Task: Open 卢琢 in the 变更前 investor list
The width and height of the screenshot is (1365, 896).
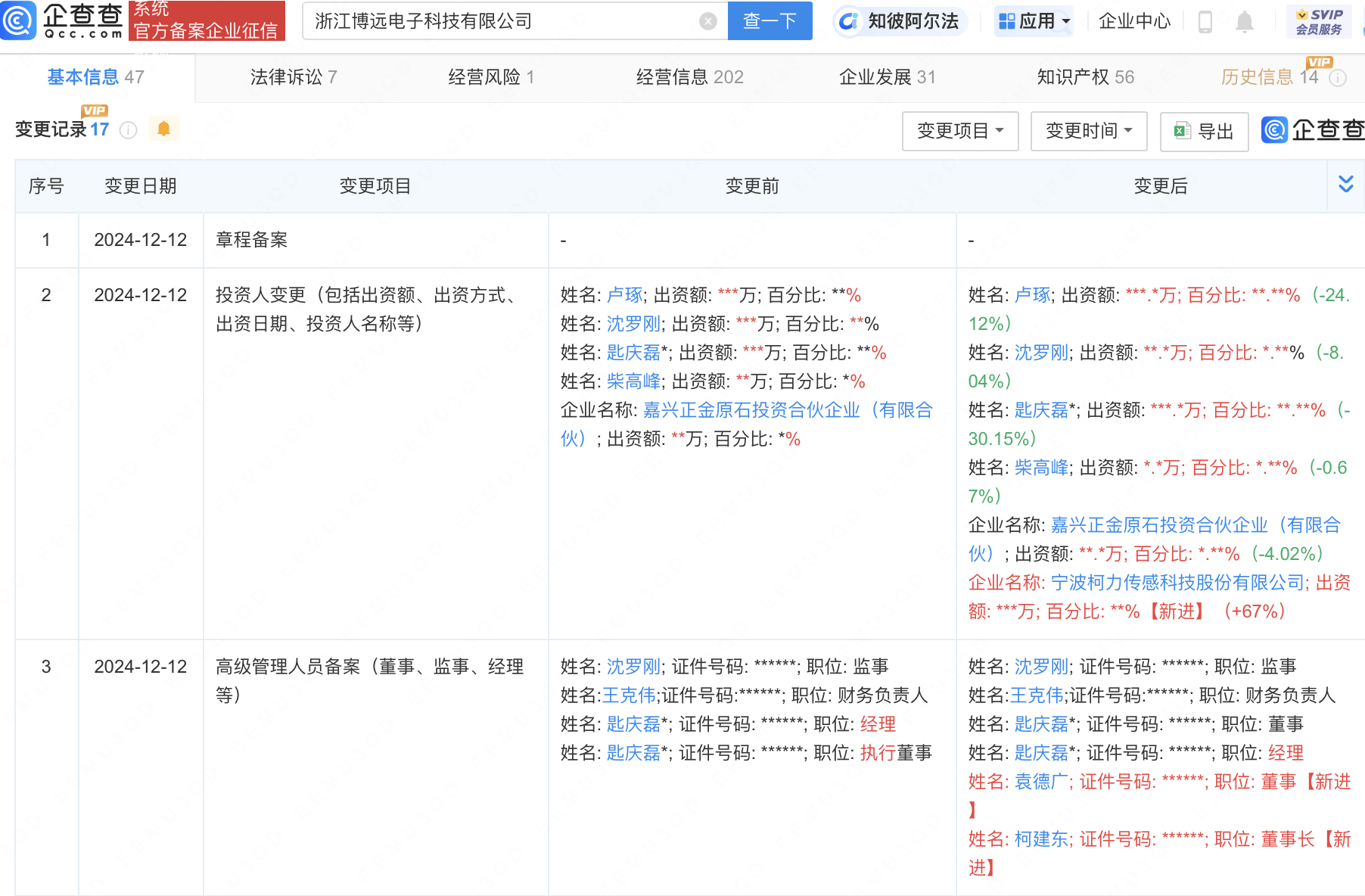Action: (x=625, y=295)
